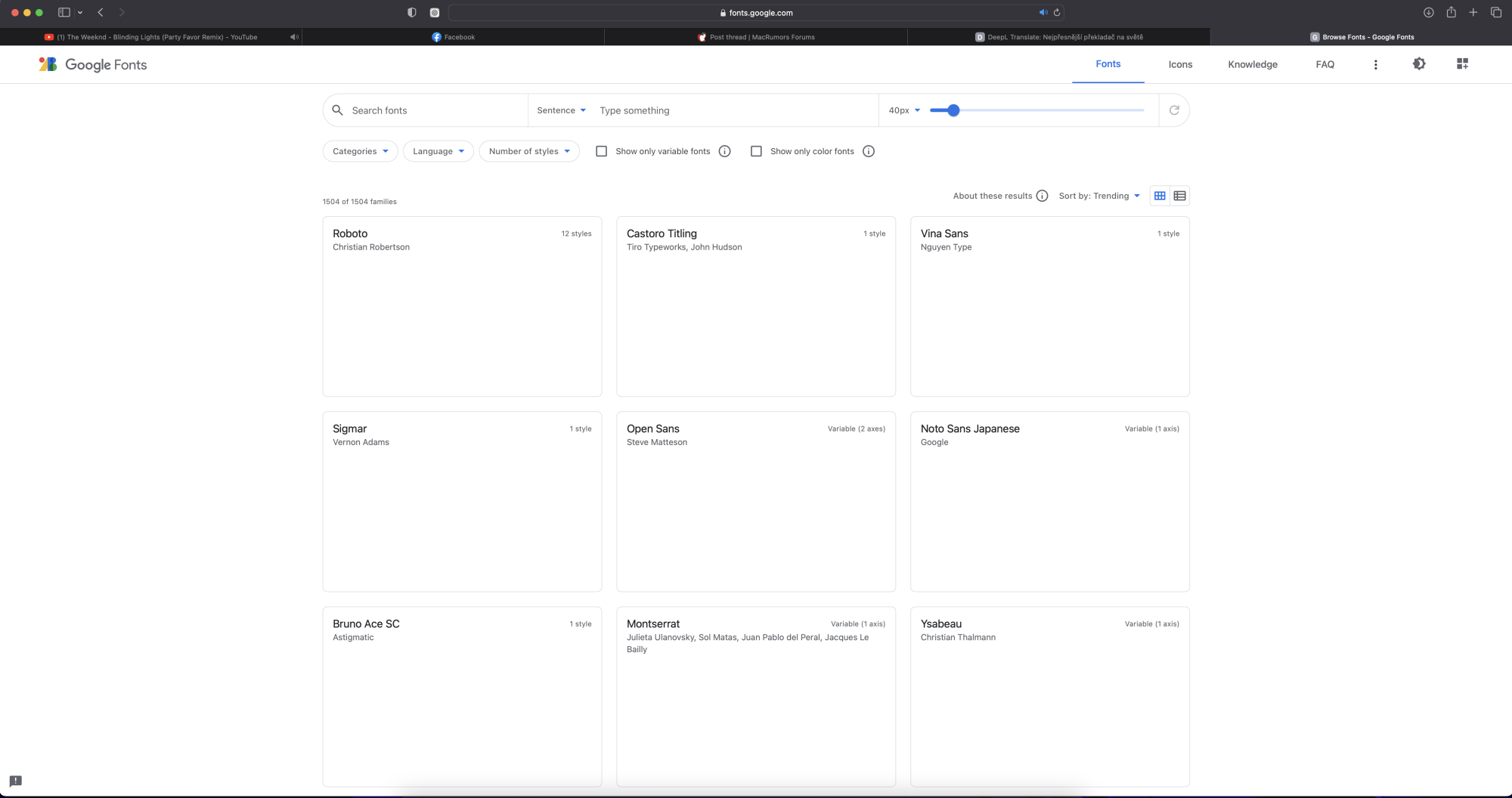The height and width of the screenshot is (798, 1512).
Task: Open a new Safari tab
Action: [x=1473, y=12]
